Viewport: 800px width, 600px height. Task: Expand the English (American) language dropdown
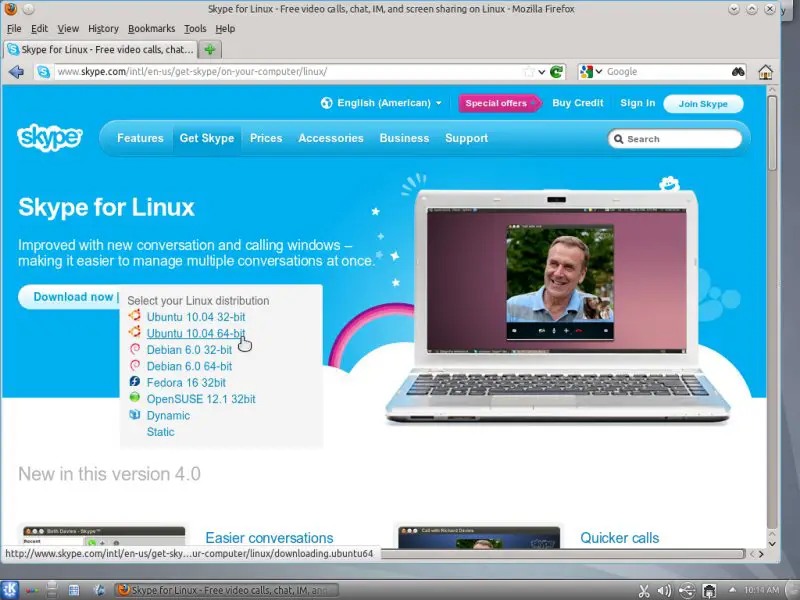(x=438, y=103)
